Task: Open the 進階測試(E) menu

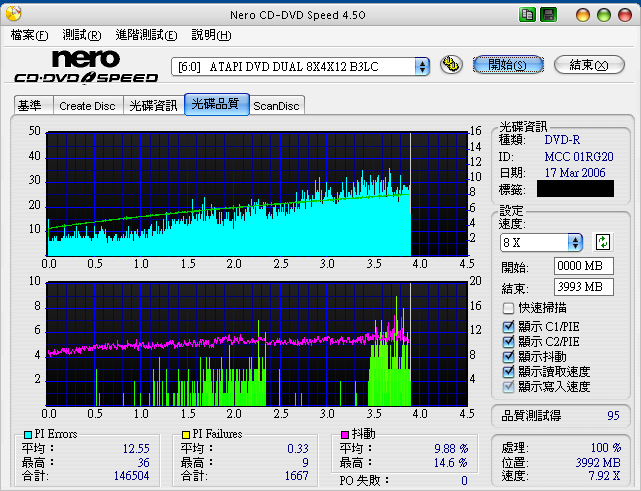Action: point(146,35)
